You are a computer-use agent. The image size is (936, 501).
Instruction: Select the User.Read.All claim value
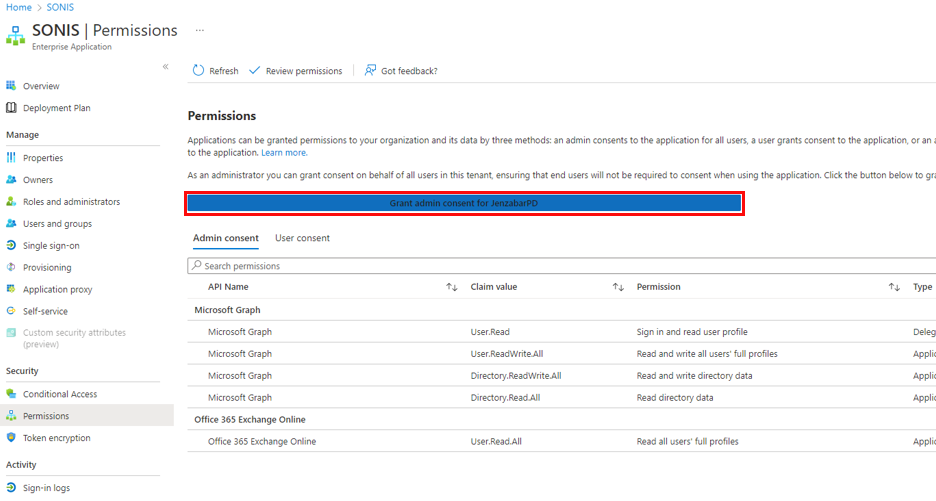pyautogui.click(x=496, y=441)
